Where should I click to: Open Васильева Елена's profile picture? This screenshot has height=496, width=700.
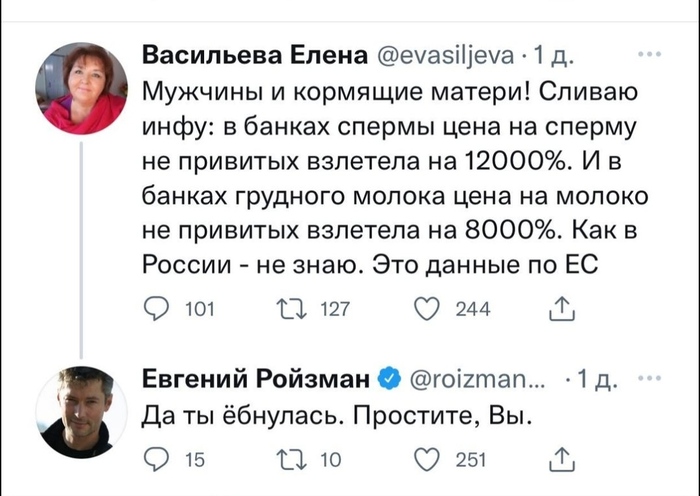[x=81, y=88]
